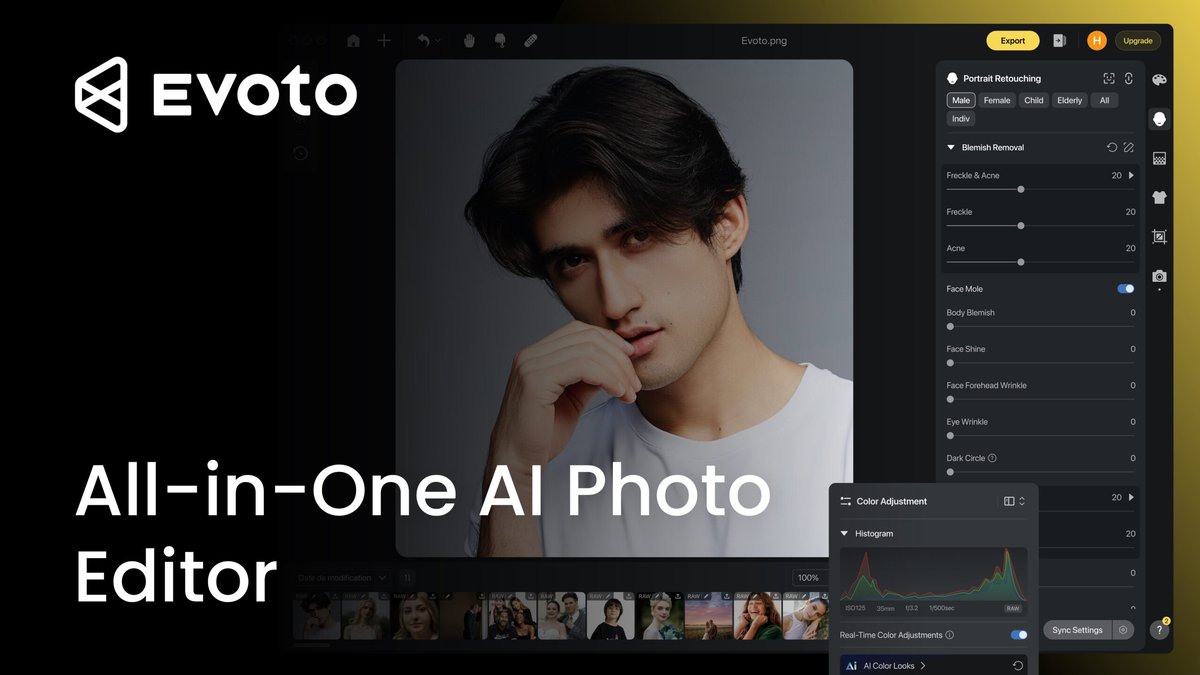Image resolution: width=1200 pixels, height=675 pixels.
Task: Click the Upgrade button
Action: (1137, 40)
